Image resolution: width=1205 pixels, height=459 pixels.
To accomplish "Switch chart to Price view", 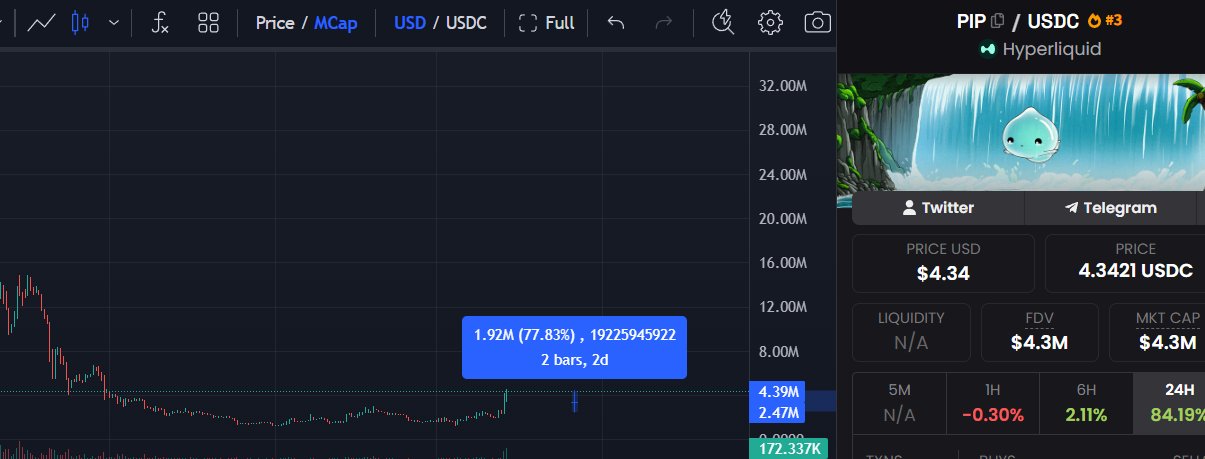I will coord(274,22).
